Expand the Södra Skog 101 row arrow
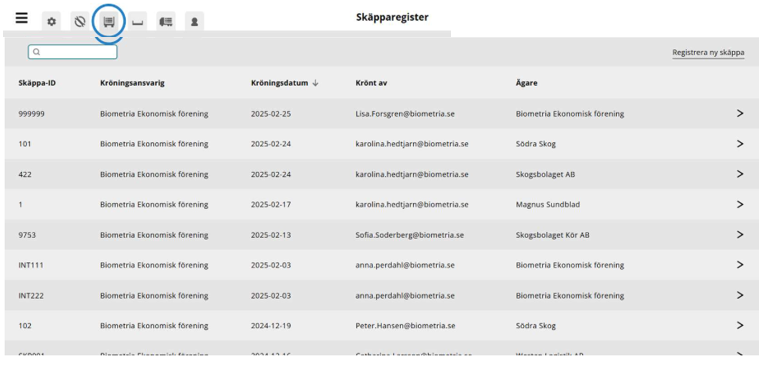Viewport: 760px width, 366px height. (740, 144)
